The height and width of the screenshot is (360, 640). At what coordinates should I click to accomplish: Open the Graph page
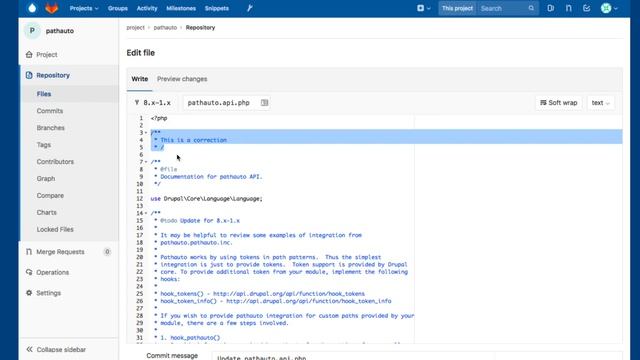[x=46, y=179]
